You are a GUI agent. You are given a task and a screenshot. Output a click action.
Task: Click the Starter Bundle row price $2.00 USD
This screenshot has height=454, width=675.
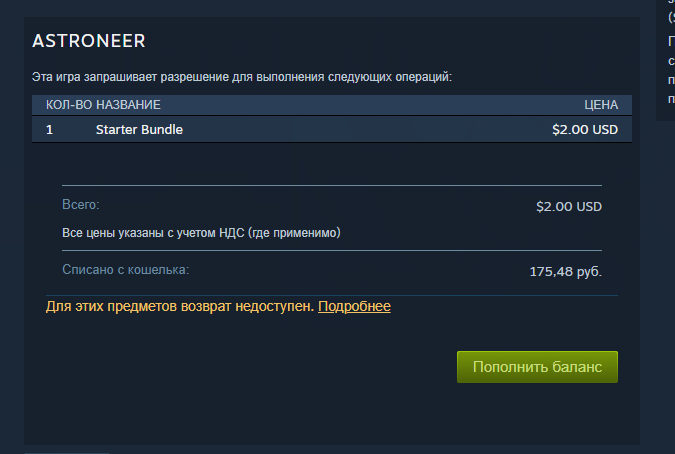coord(585,130)
